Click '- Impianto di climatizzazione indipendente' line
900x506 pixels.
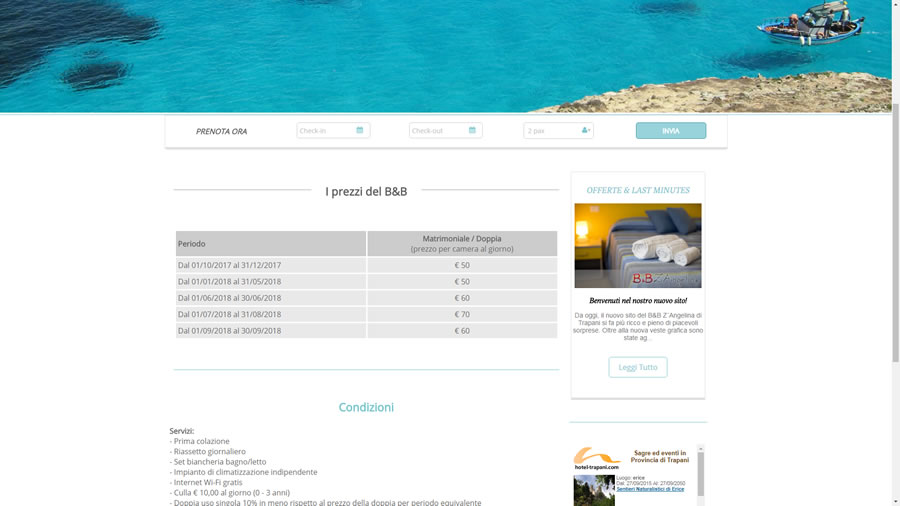click(243, 472)
